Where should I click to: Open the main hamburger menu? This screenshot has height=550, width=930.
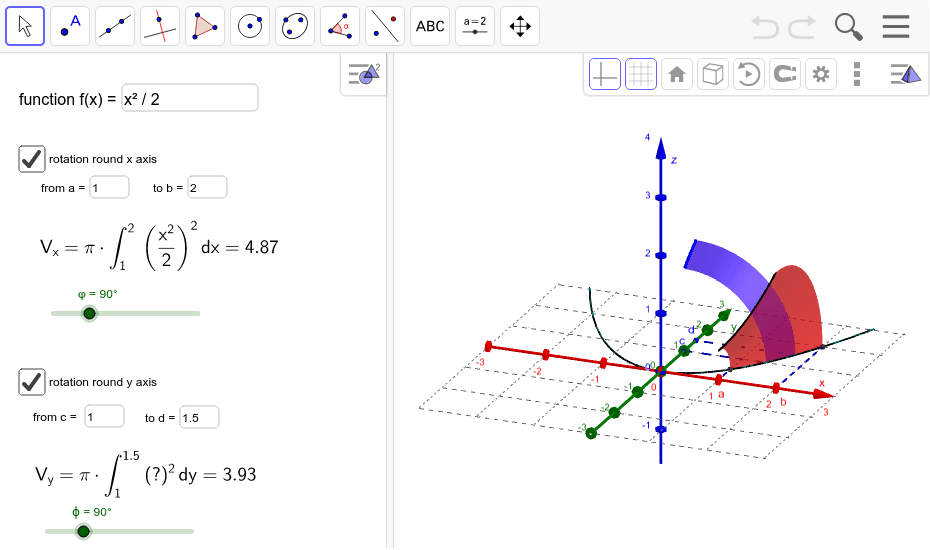(x=896, y=27)
